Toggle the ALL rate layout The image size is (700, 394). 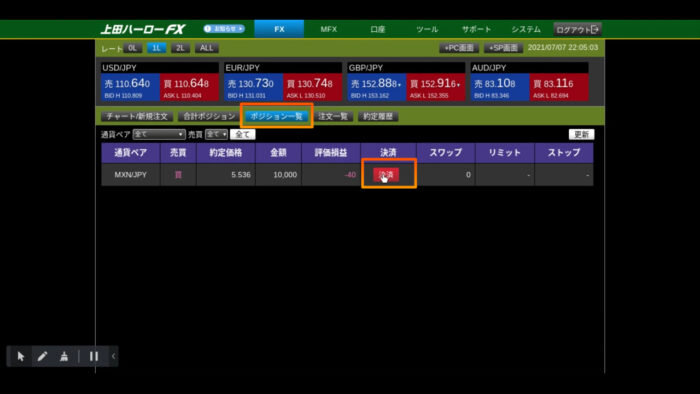point(206,48)
